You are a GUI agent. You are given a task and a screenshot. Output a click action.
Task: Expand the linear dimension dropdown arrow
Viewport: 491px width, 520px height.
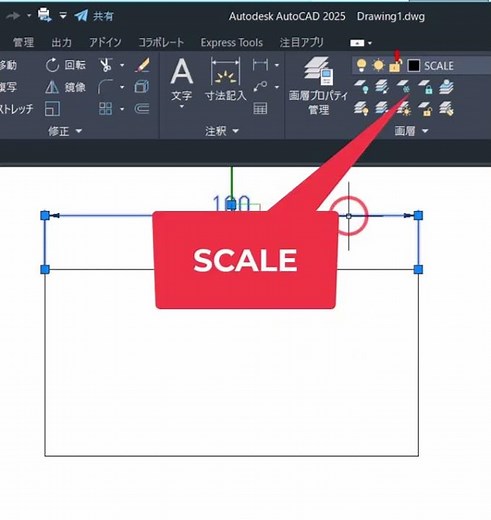[x=277, y=65]
